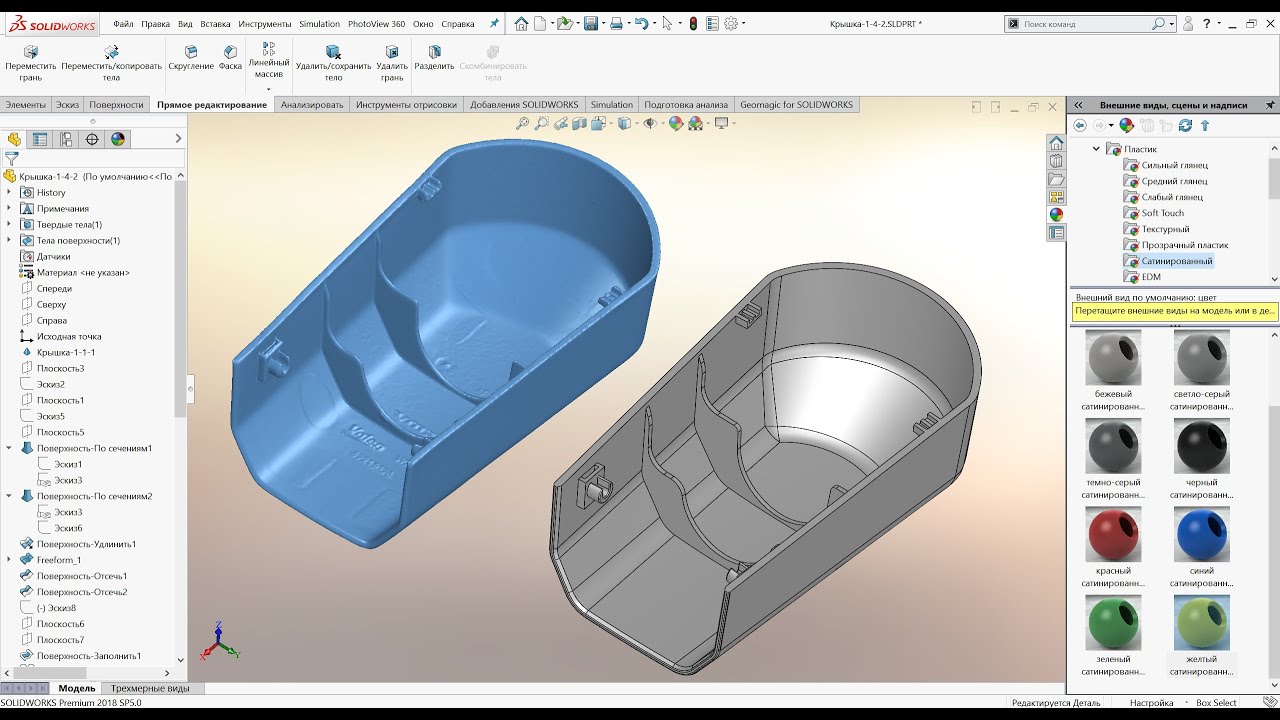Select the Сатинированный appearance folder
Image resolution: width=1280 pixels, height=720 pixels.
1177,261
